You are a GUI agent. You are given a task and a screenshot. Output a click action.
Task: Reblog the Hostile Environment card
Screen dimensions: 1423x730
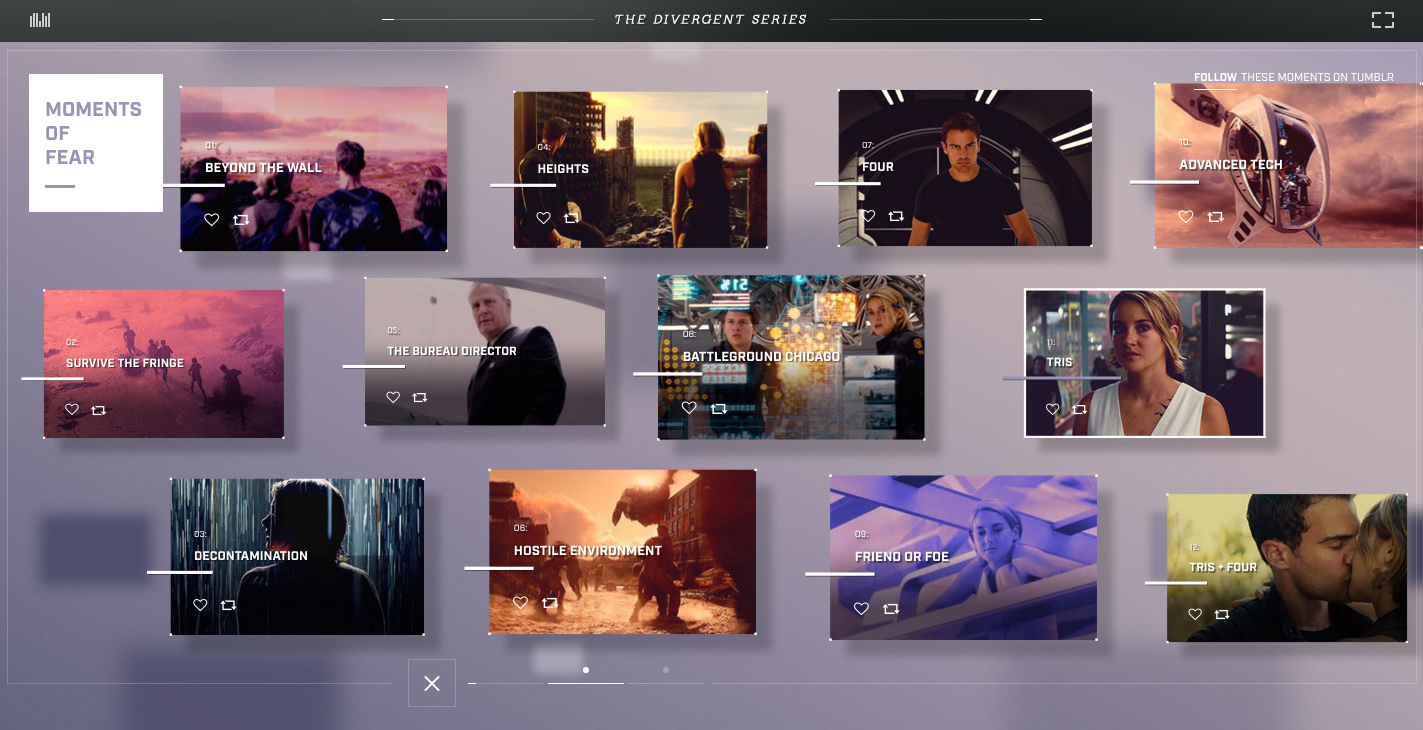pos(550,603)
